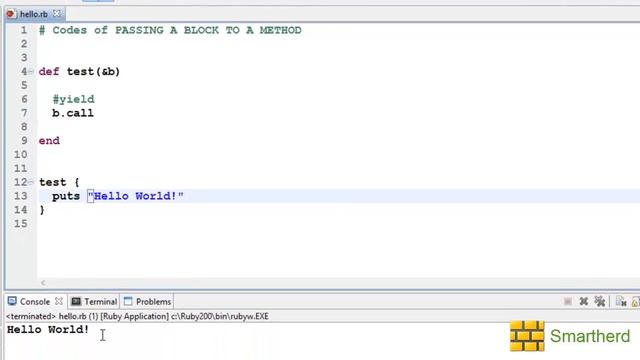Viewport: 640px width, 360px height.
Task: Click the horizontal scrollbar left arrow in editor
Action: coord(43,282)
